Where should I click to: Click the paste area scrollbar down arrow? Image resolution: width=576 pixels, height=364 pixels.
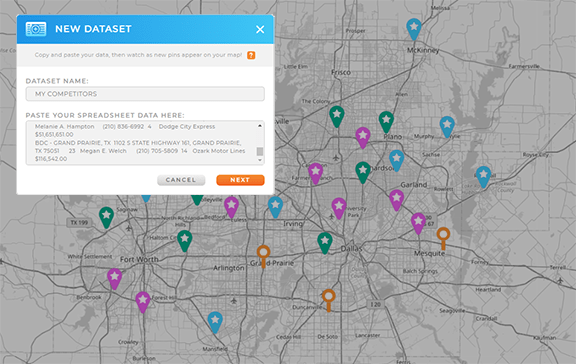(260, 160)
